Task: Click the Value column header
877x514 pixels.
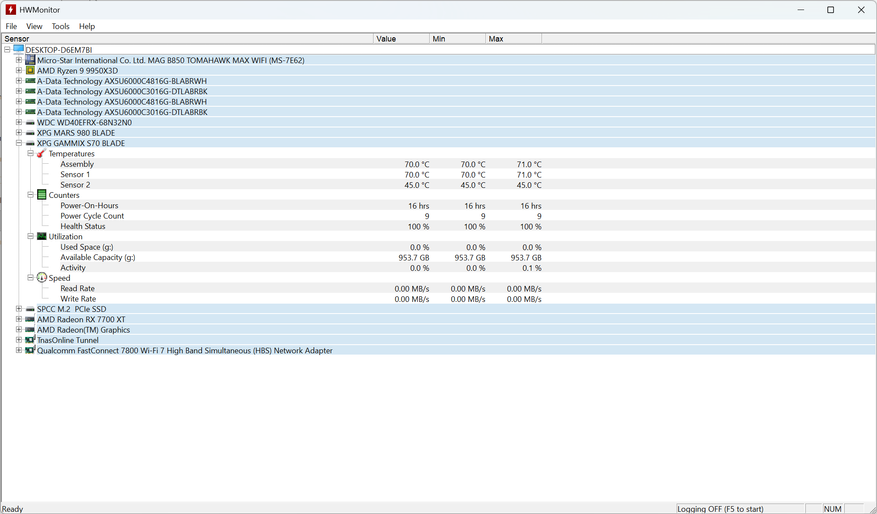Action: coord(402,39)
